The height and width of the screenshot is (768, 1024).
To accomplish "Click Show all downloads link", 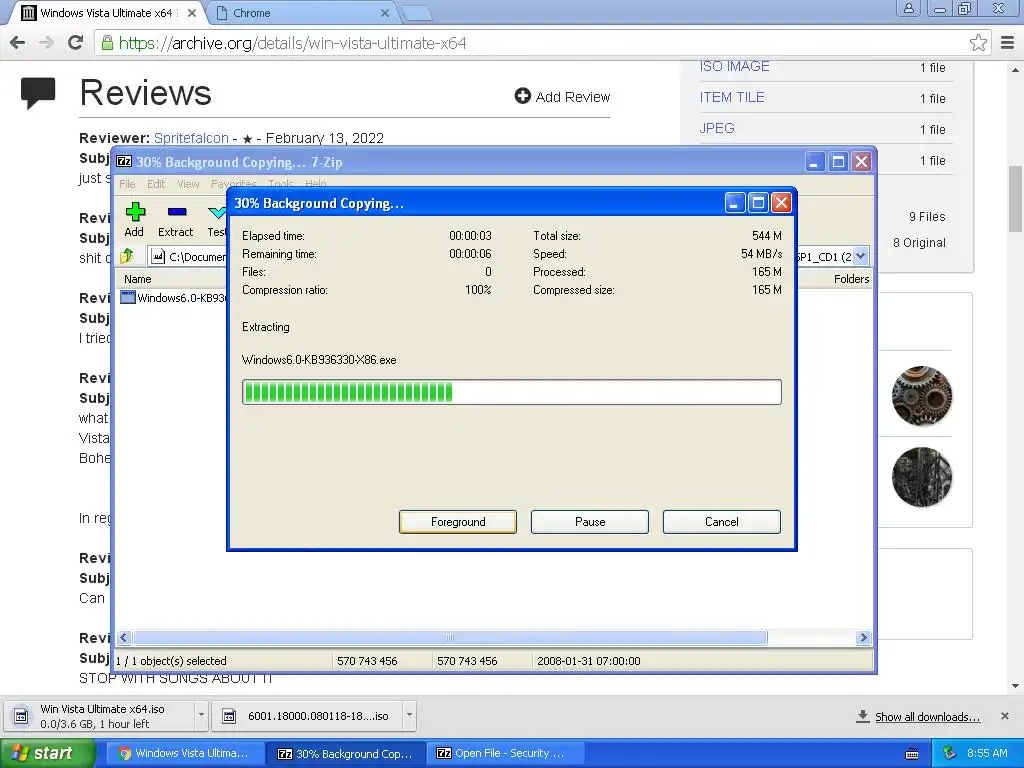I will coord(927,716).
